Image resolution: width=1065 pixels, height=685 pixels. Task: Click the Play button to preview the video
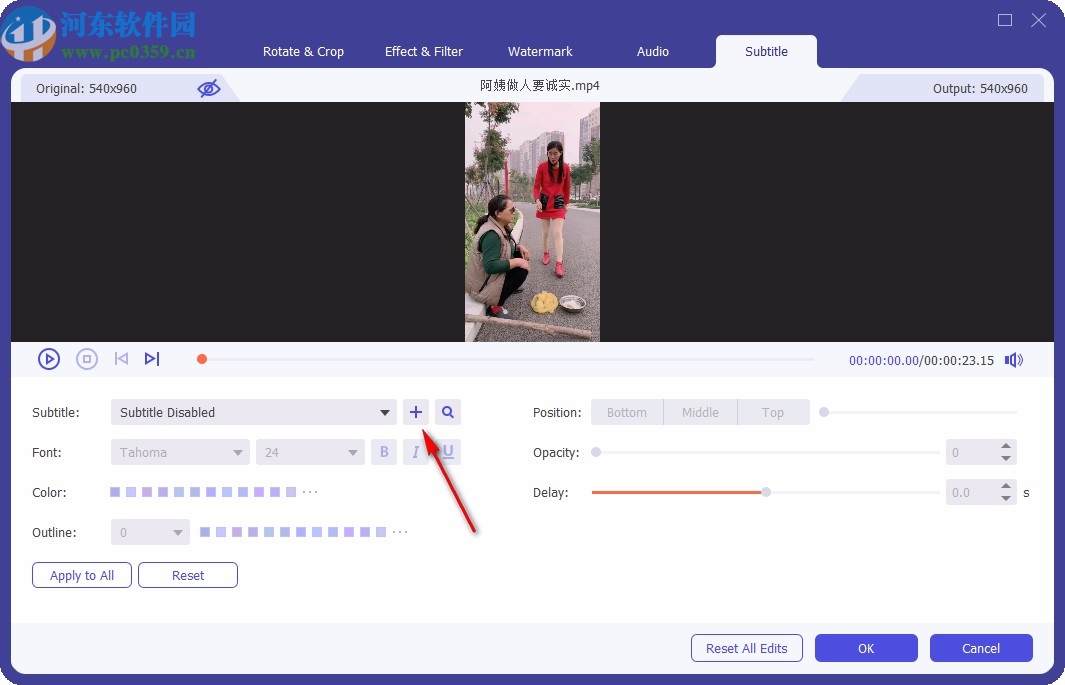48,358
